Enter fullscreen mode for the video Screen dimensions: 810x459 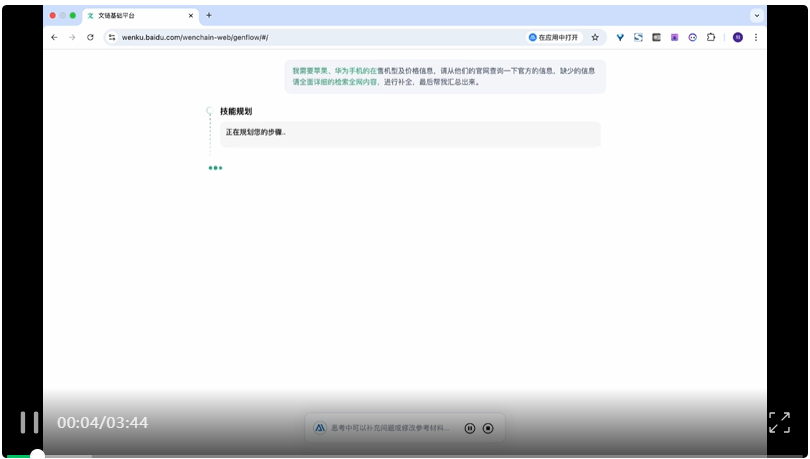click(x=779, y=422)
